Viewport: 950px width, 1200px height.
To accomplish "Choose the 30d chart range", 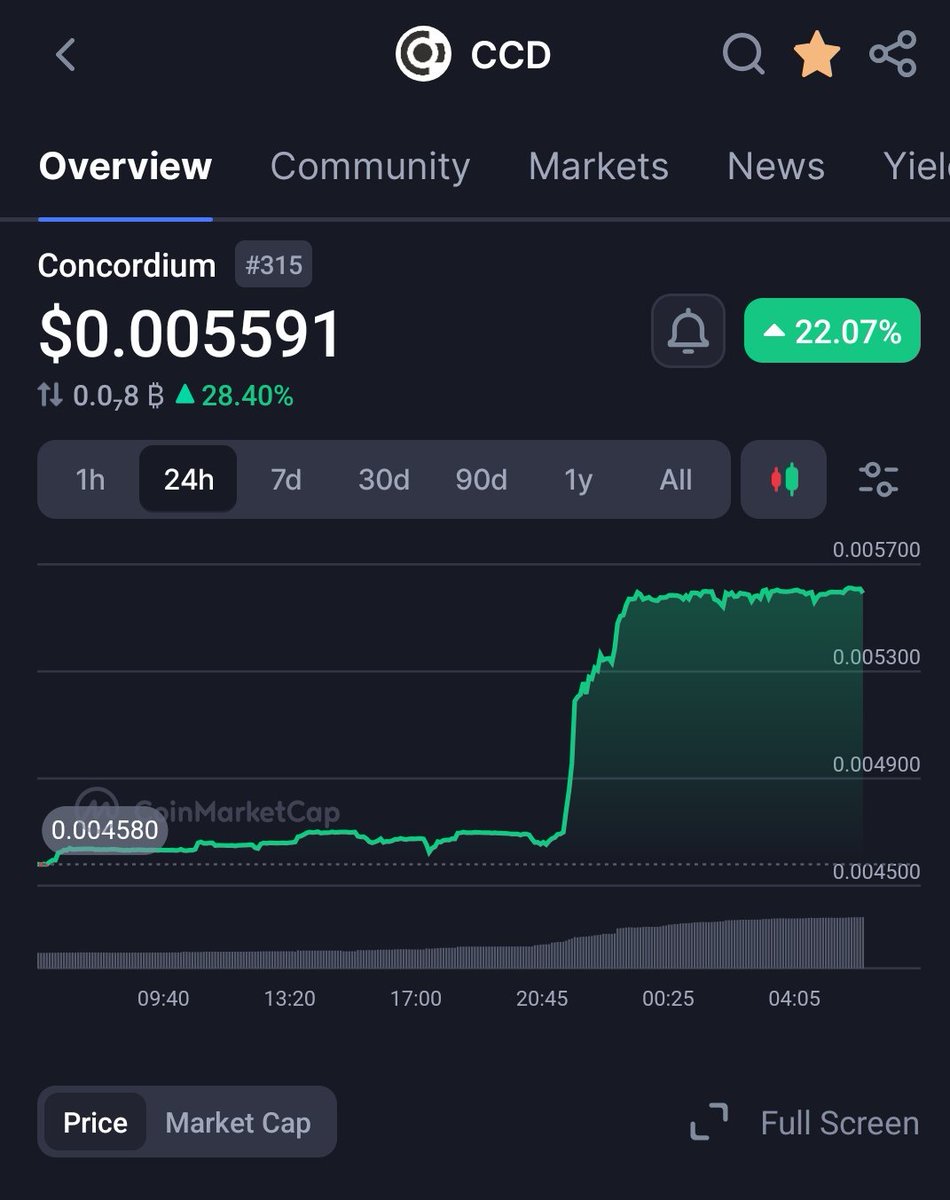I will click(x=384, y=480).
